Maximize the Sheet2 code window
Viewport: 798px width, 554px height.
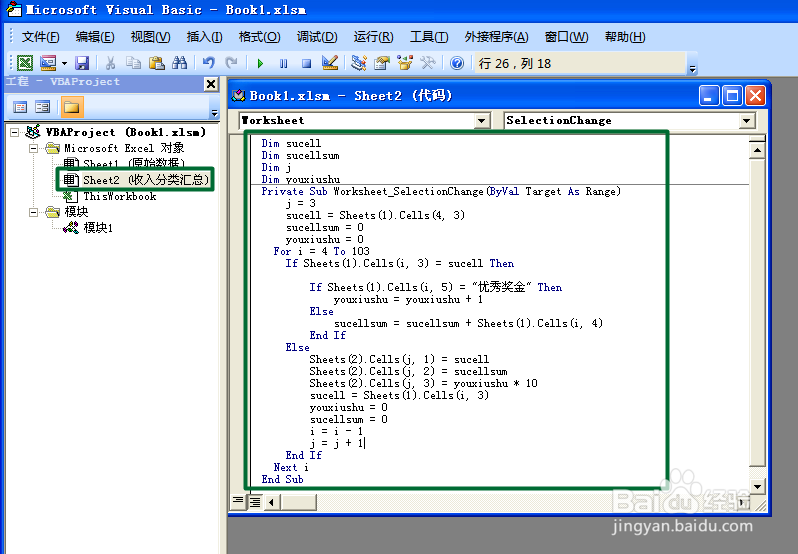tap(732, 96)
